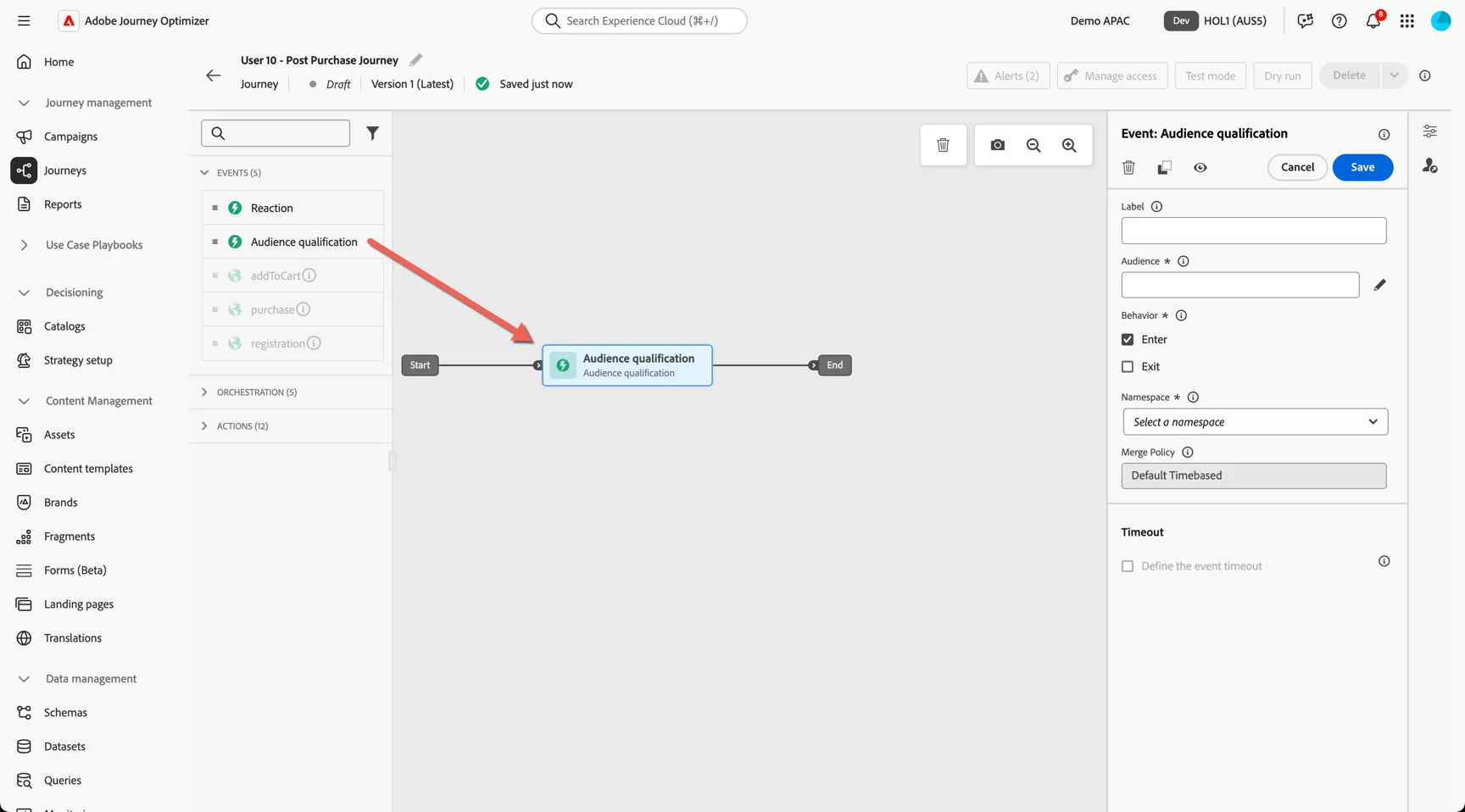
Task: Enable Define the event timeout
Action: [1127, 566]
